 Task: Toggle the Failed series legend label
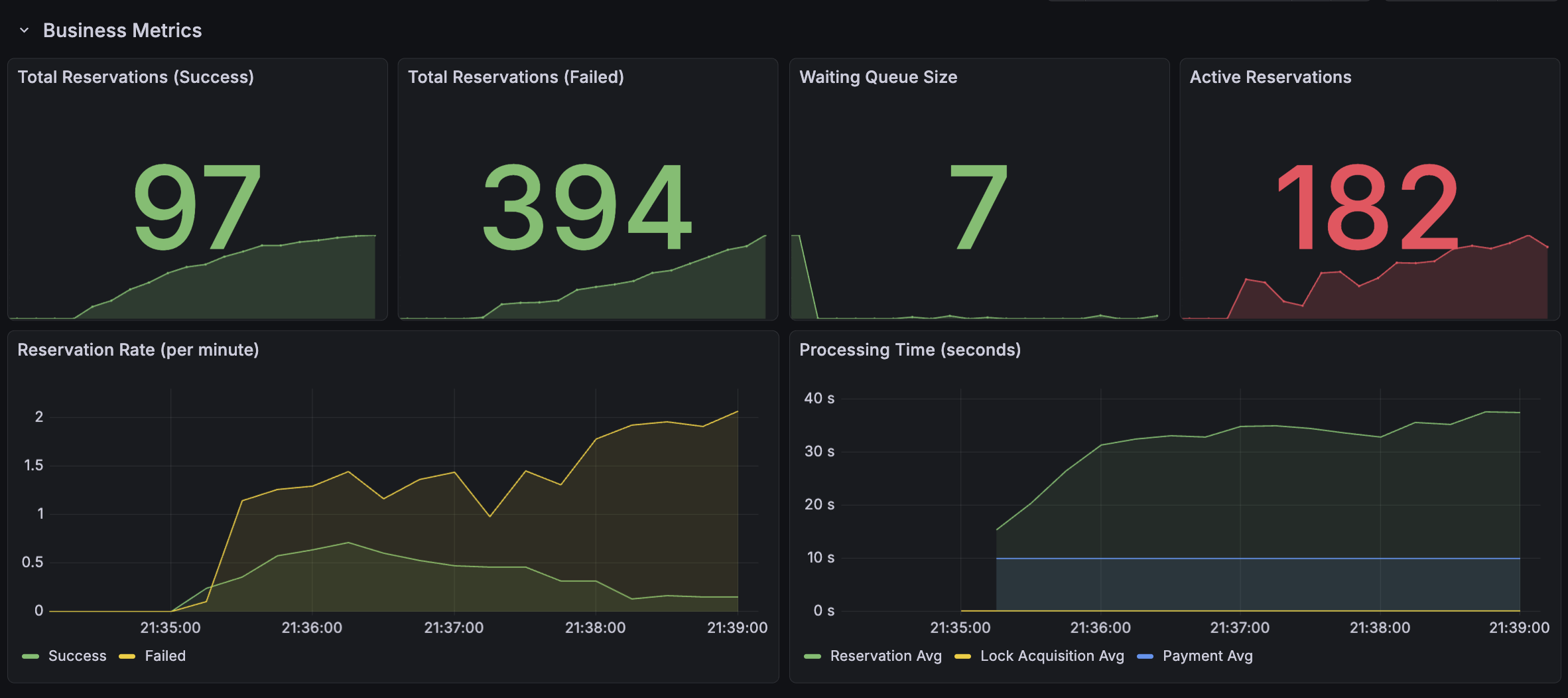(x=165, y=656)
